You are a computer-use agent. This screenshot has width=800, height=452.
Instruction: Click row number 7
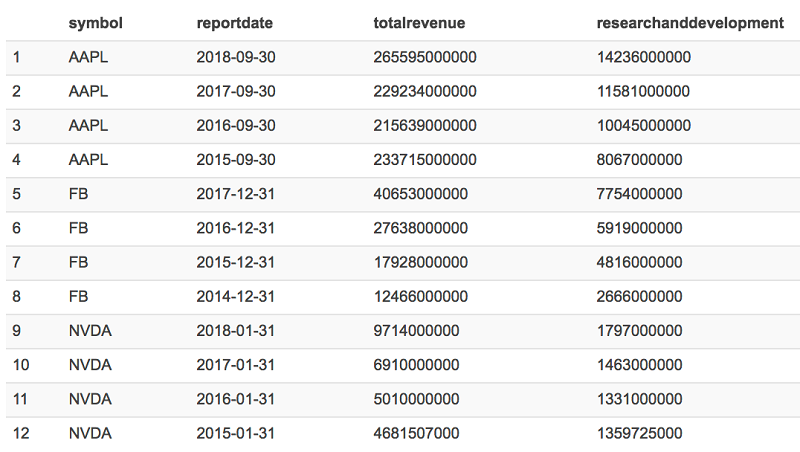coord(16,262)
